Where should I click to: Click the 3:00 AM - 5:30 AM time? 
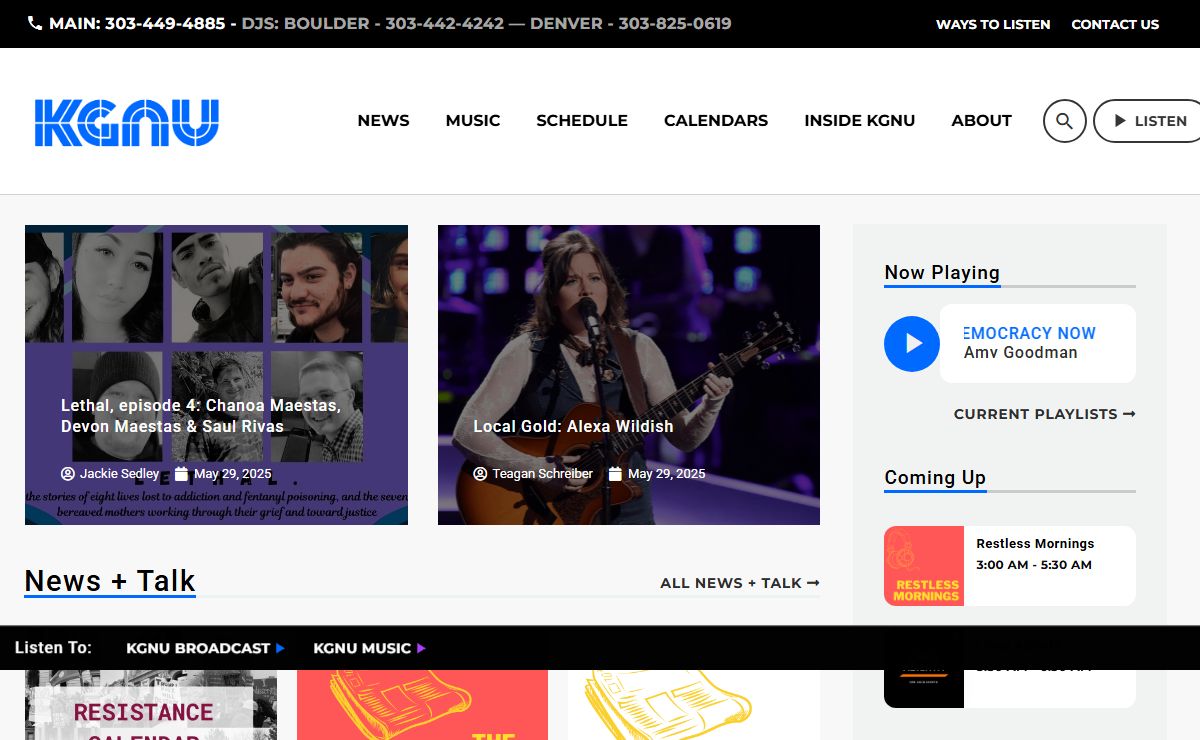(x=1034, y=565)
